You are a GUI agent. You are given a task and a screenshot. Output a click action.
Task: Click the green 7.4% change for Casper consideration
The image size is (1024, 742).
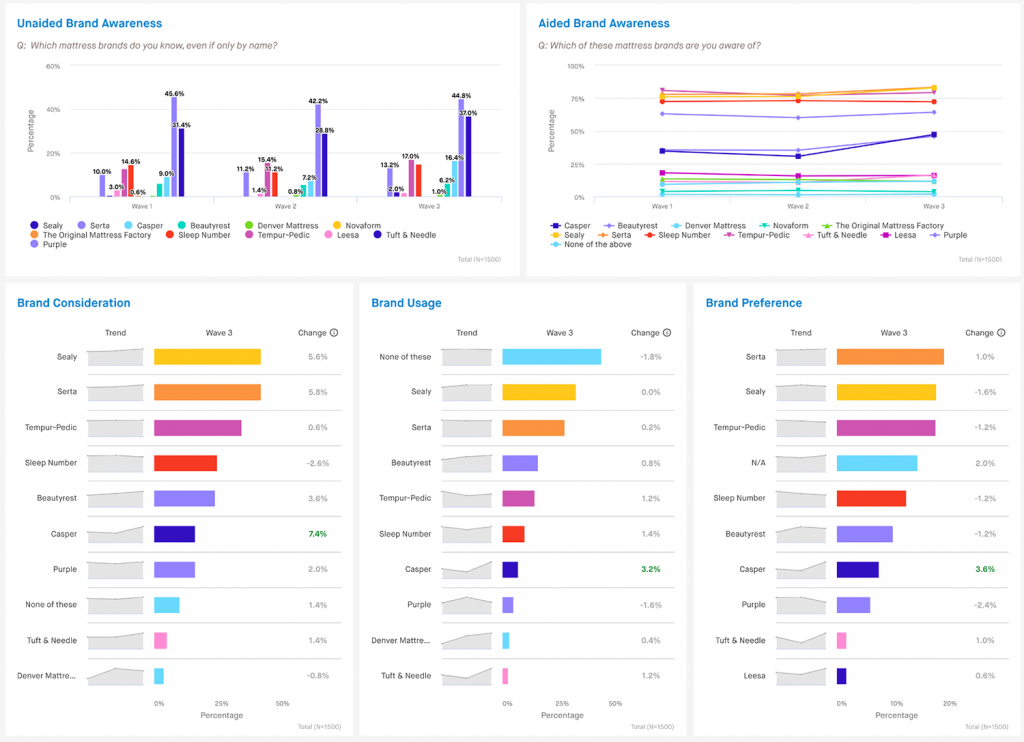coord(317,534)
